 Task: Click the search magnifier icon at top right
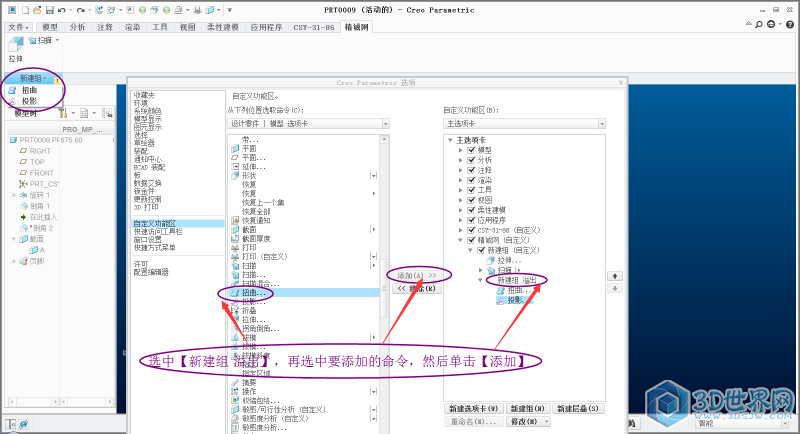pyautogui.click(x=759, y=24)
